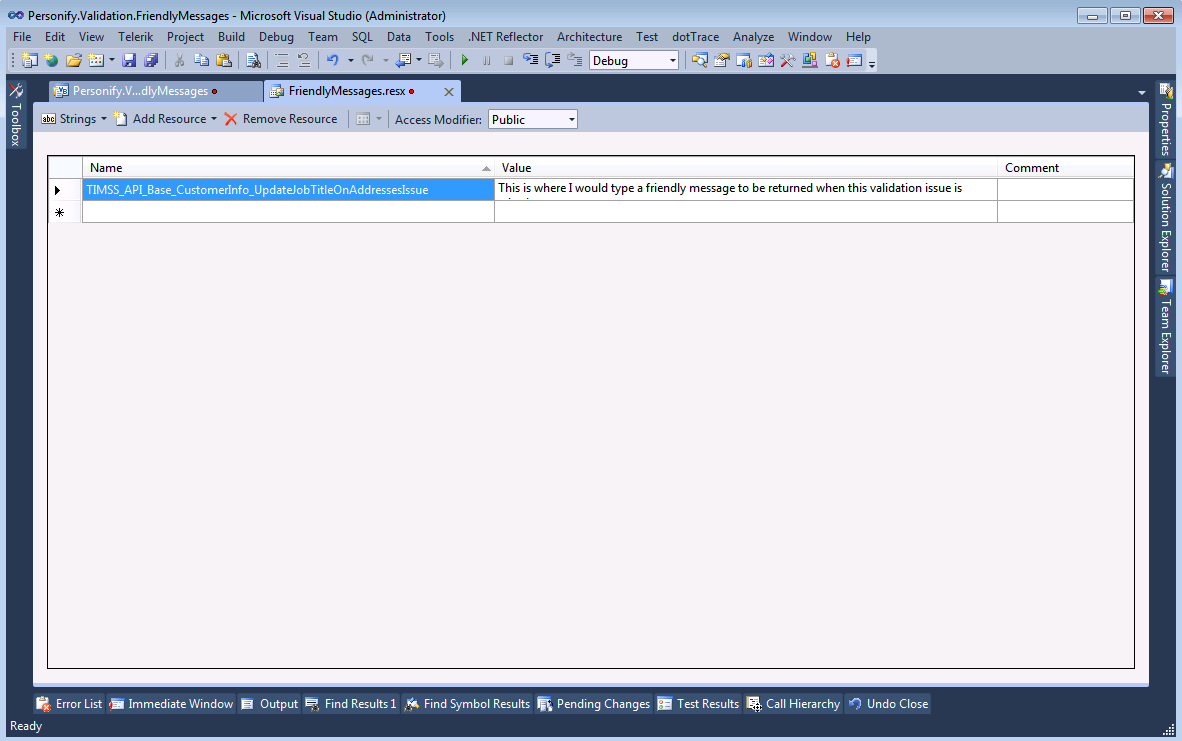
Task: Open the .NET Reflector menu
Action: point(505,36)
